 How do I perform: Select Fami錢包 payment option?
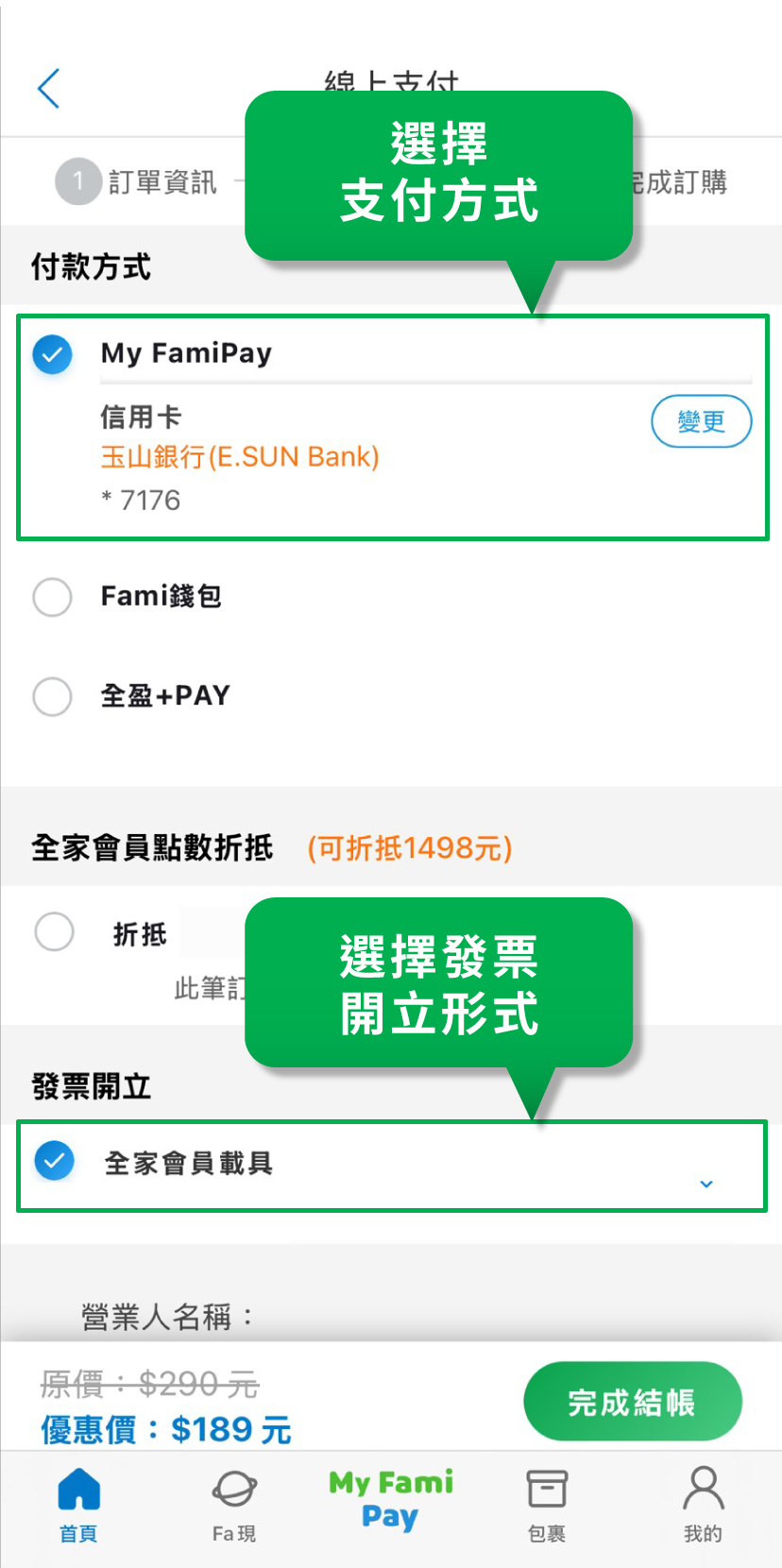[x=53, y=597]
